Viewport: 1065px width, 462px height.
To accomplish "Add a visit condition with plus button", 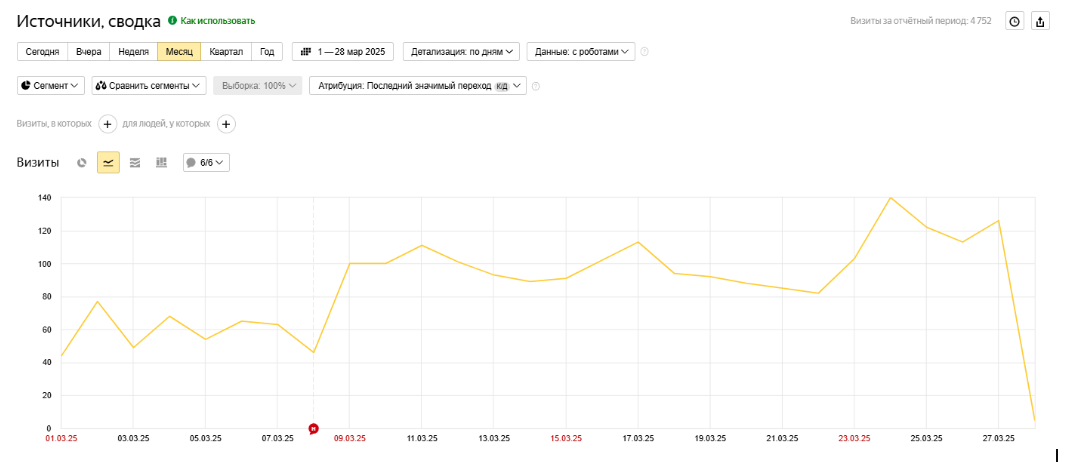I will tap(107, 124).
